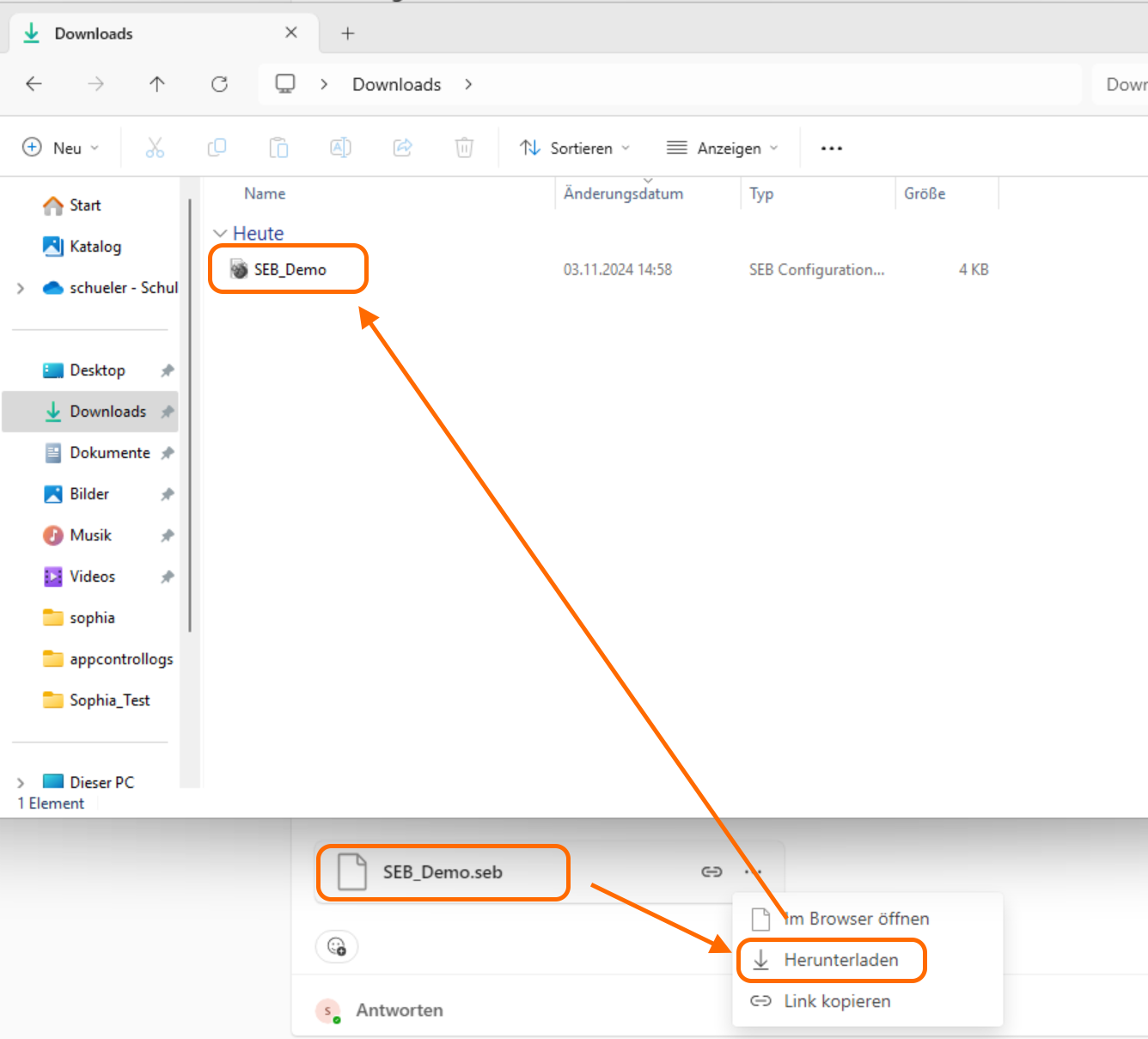Click the Cut scissors icon in toolbar
The height and width of the screenshot is (1039, 1148).
(x=155, y=148)
